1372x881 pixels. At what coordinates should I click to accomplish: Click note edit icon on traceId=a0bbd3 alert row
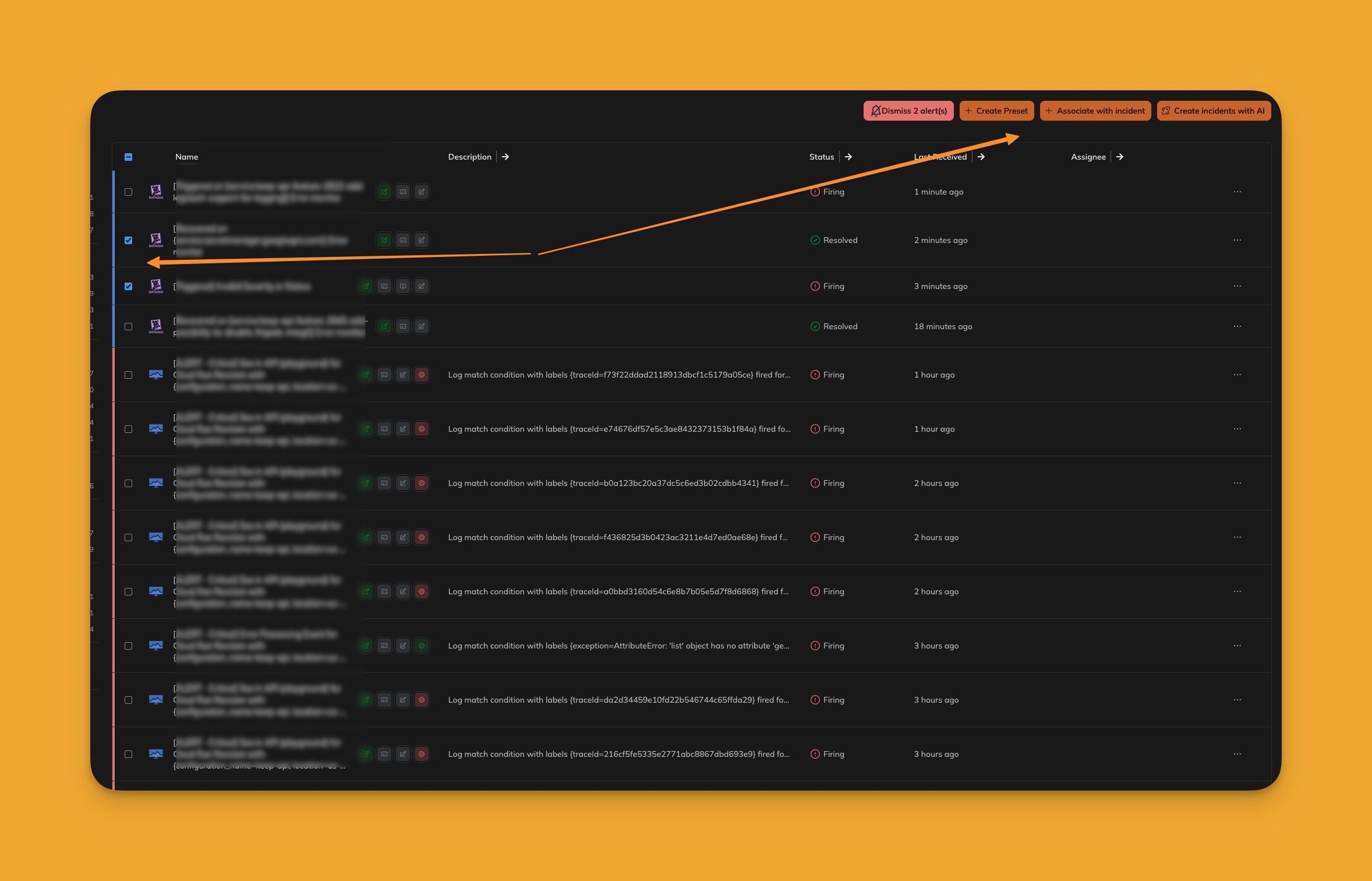tap(403, 591)
